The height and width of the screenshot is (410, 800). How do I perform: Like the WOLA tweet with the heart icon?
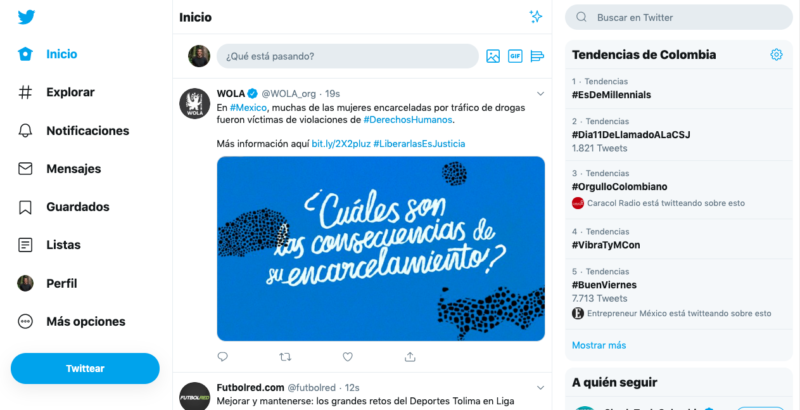pyautogui.click(x=347, y=357)
